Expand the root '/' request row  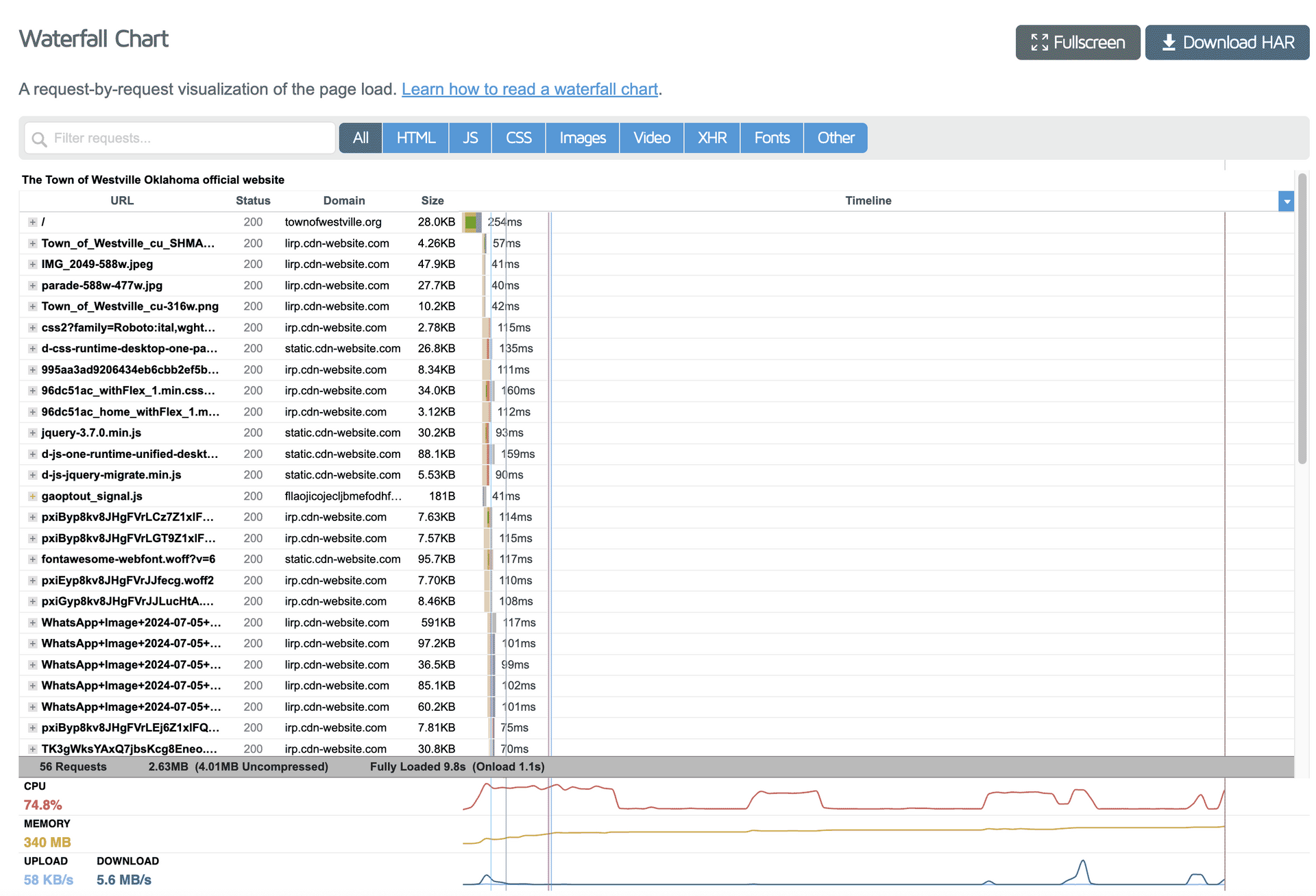(32, 222)
